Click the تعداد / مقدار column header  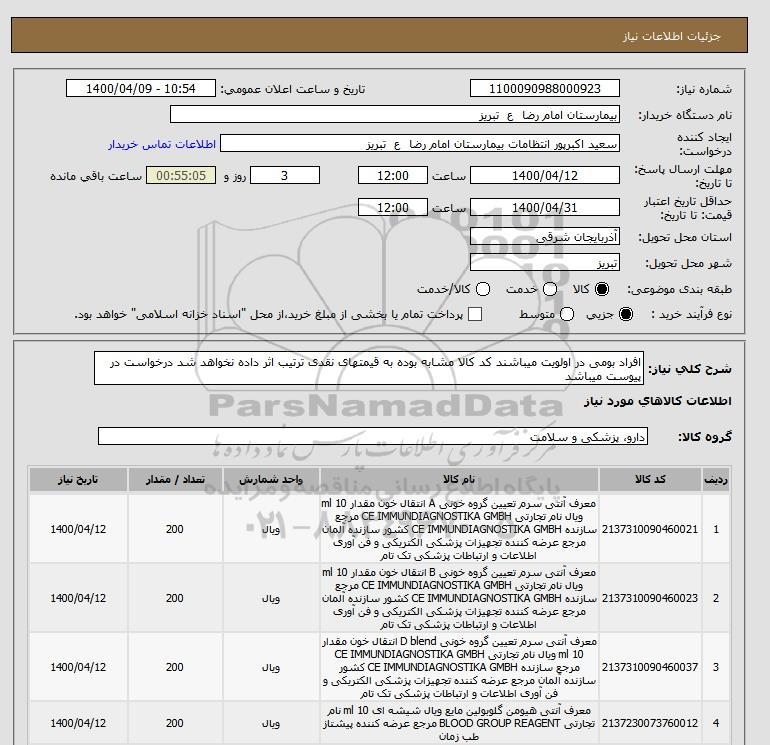point(175,479)
